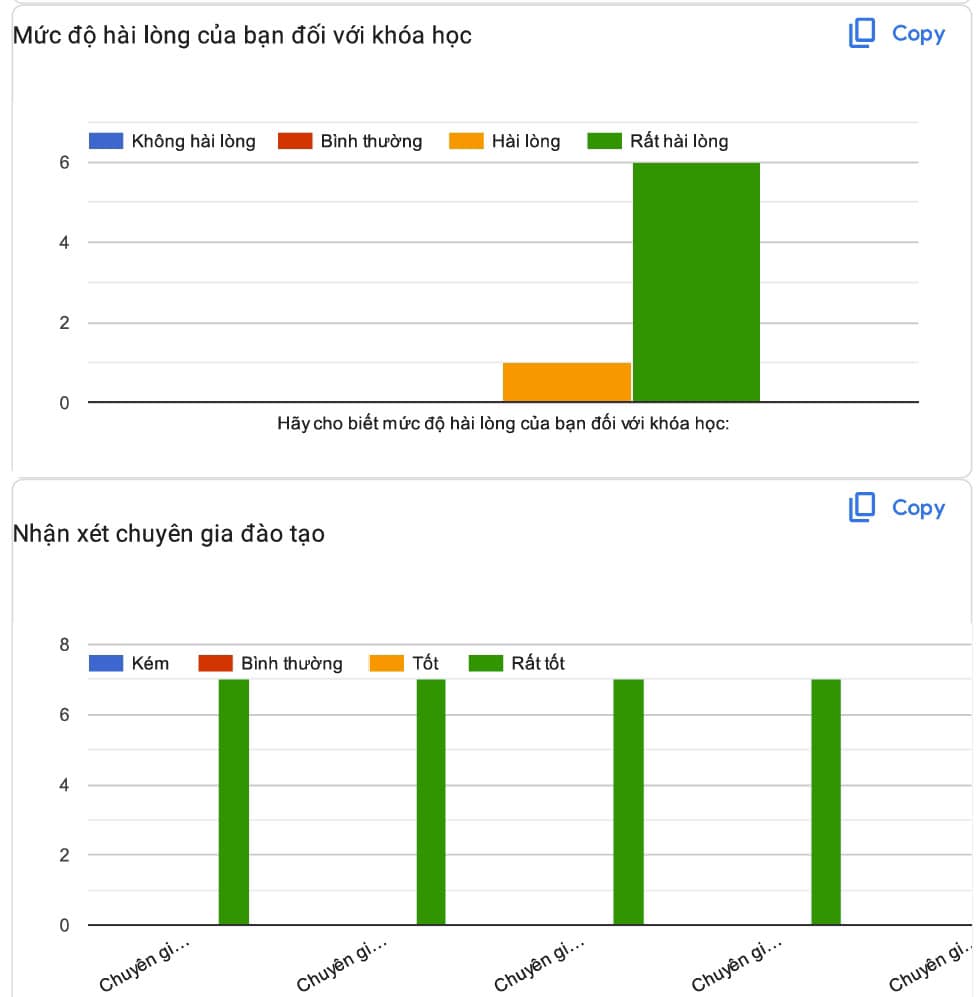Click the x-axis caption 'Hãy cho biết mức độ hài lòng...'
This screenshot has height=997, width=976.
pos(503,424)
